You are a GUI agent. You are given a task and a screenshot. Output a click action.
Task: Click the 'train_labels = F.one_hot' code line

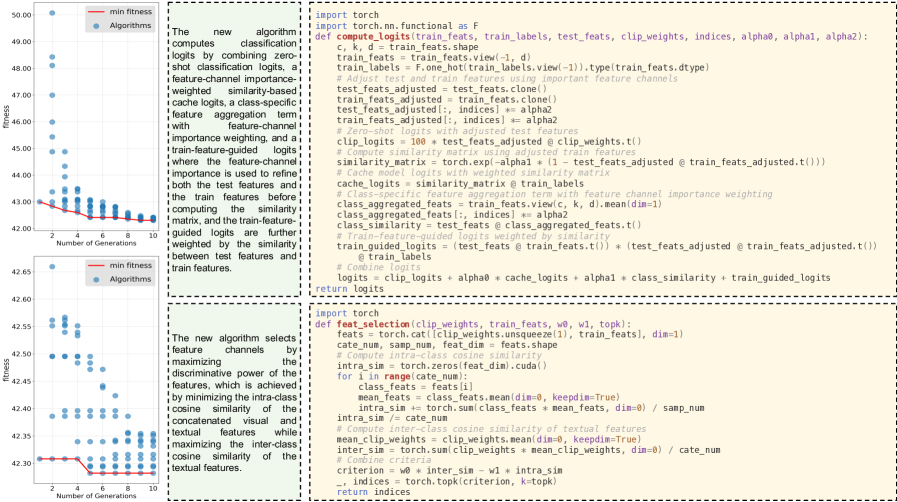[x=523, y=67]
